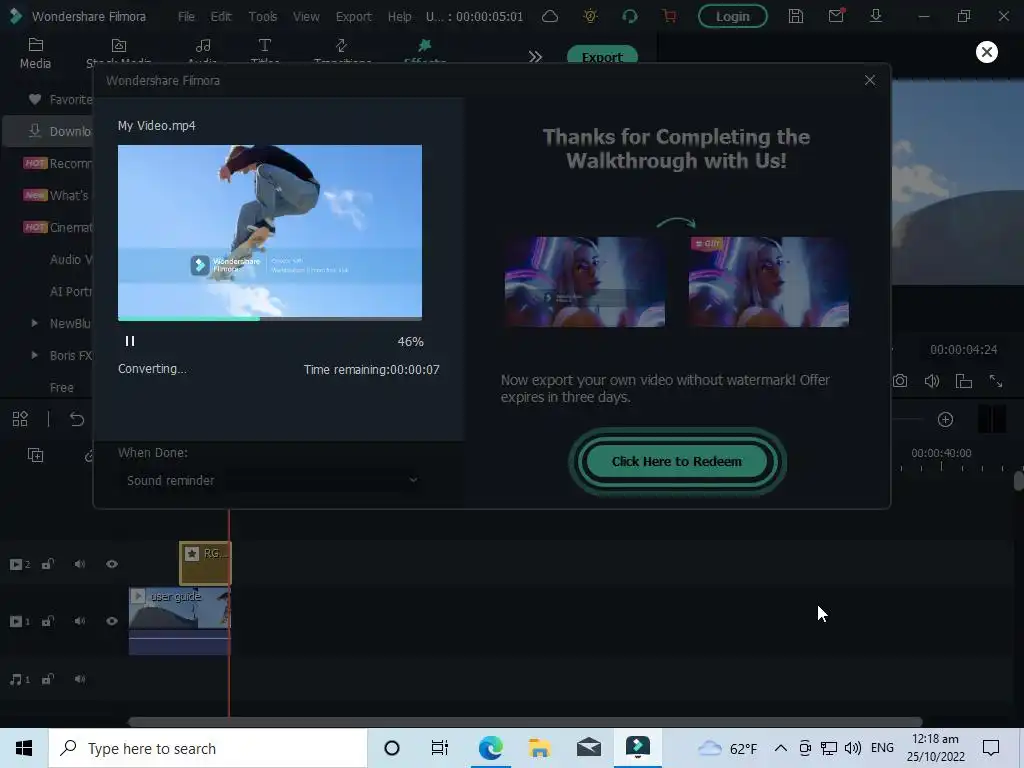Lock audio track 1
Viewport: 1024px width, 768px height.
pos(48,679)
